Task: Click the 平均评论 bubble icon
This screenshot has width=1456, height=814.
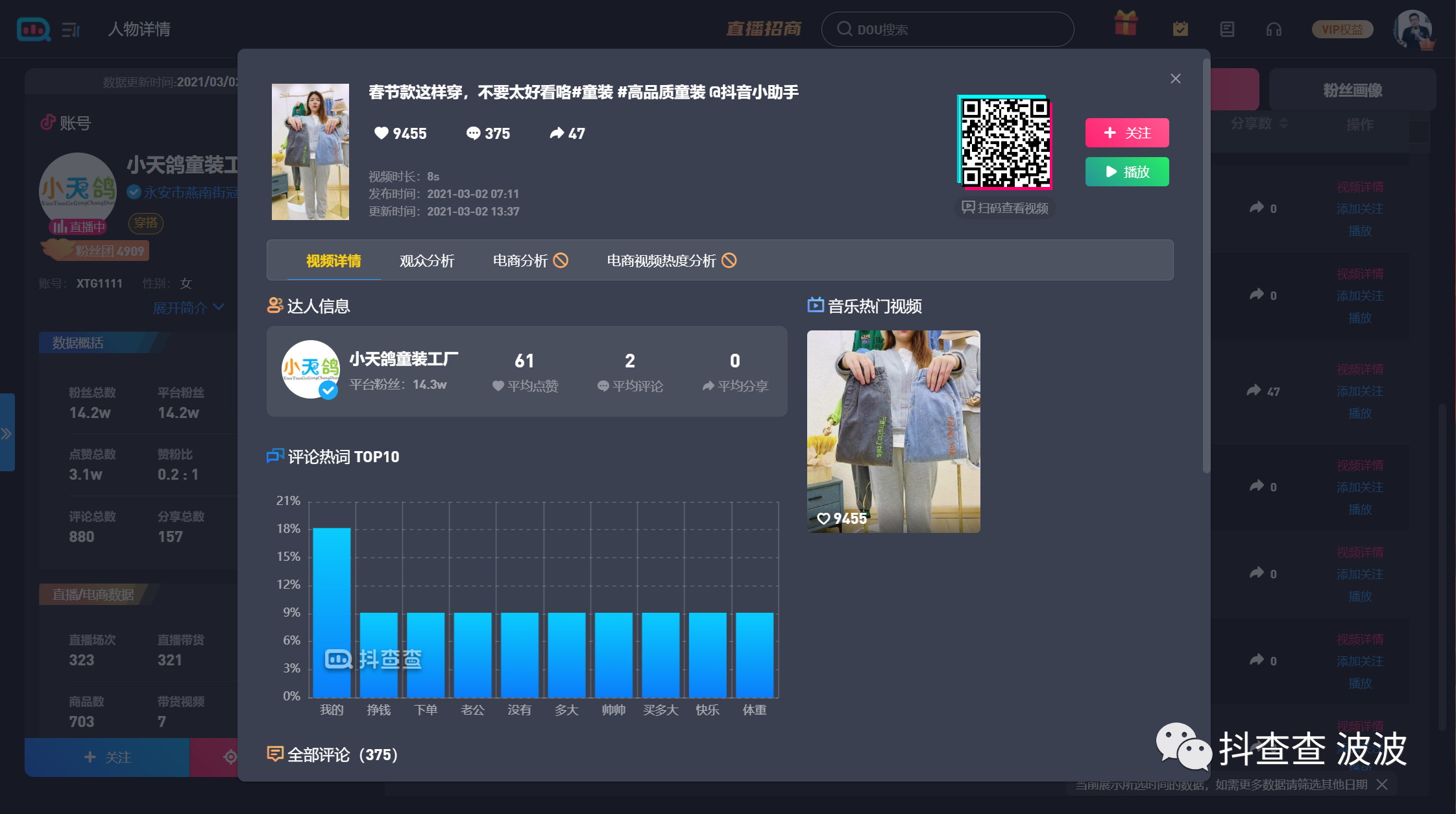Action: [603, 386]
